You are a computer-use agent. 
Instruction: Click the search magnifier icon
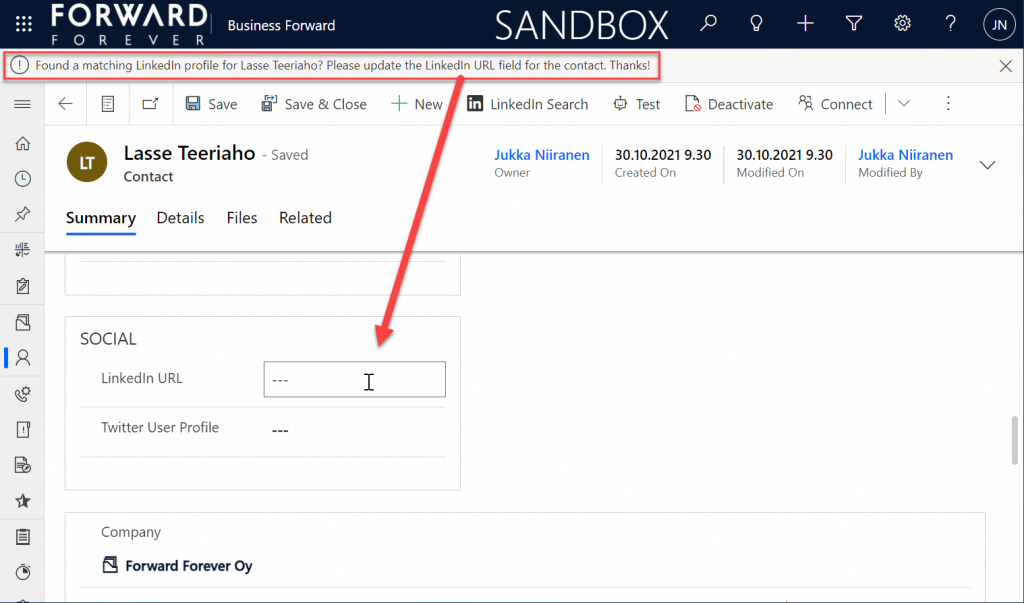[708, 24]
